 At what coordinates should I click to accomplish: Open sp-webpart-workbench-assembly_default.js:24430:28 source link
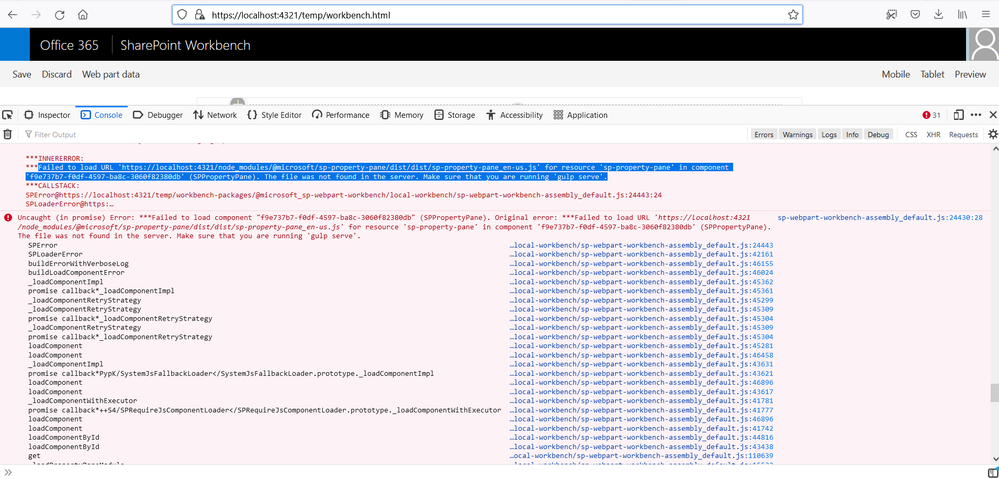tap(880, 218)
